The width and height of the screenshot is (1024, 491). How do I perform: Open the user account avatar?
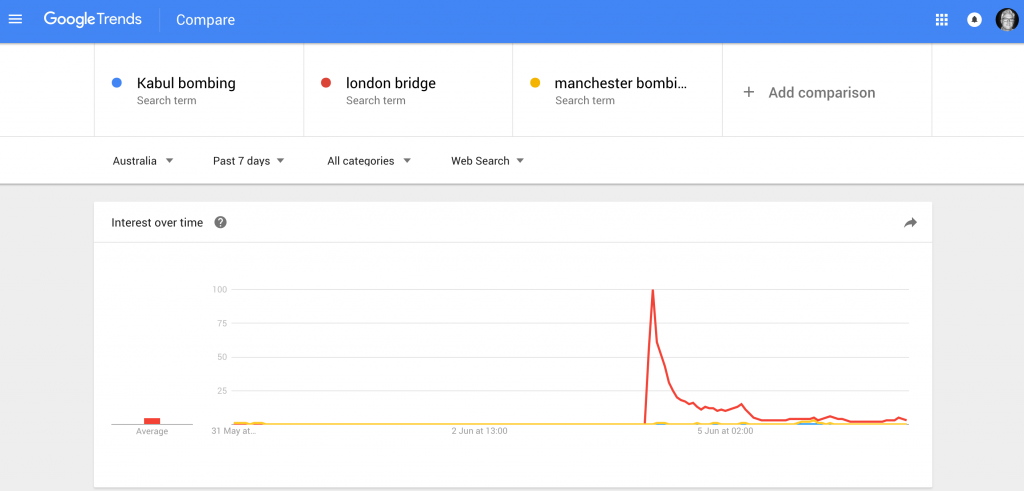pyautogui.click(x=1007, y=19)
